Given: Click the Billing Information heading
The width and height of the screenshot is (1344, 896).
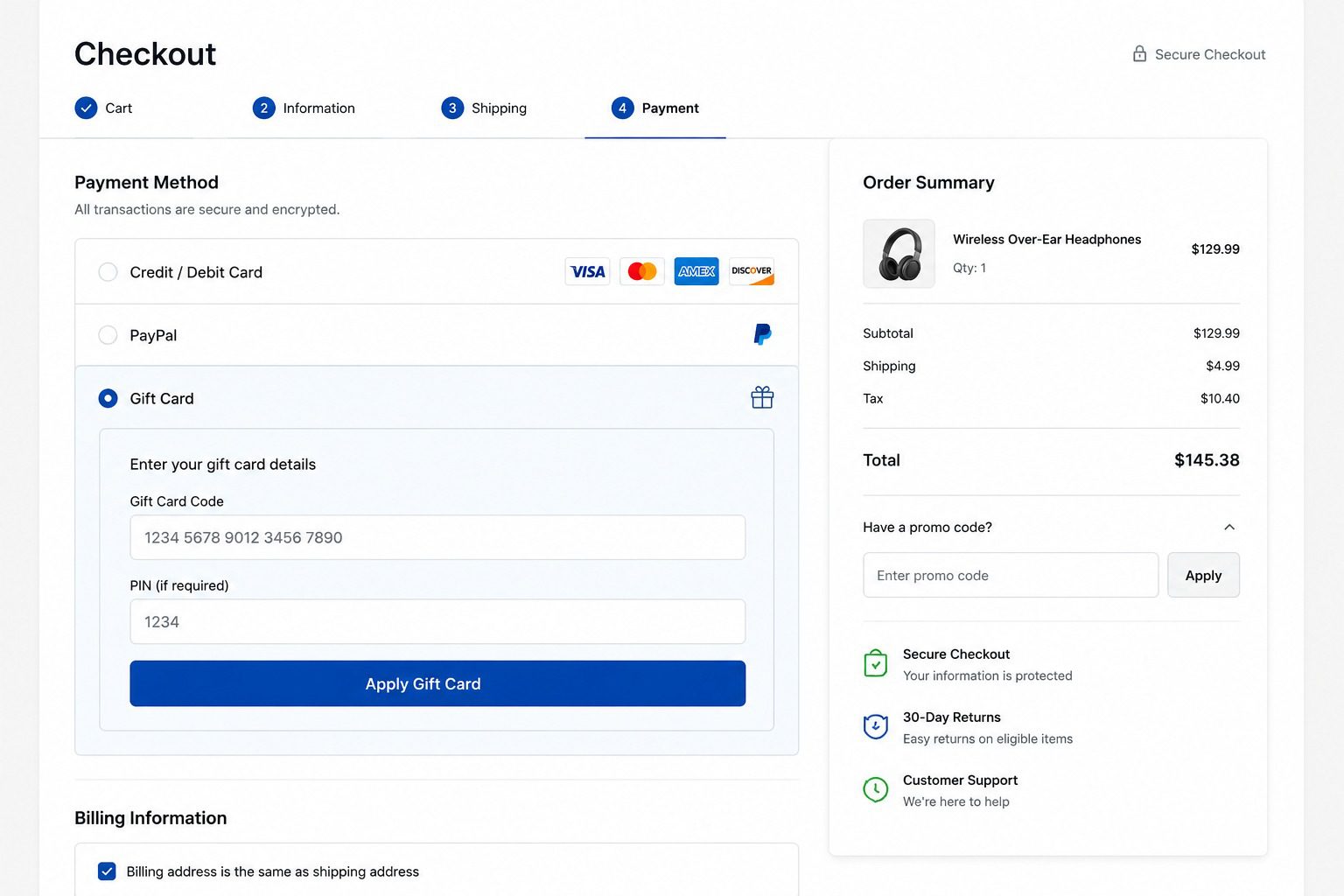Looking at the screenshot, I should coord(150,818).
